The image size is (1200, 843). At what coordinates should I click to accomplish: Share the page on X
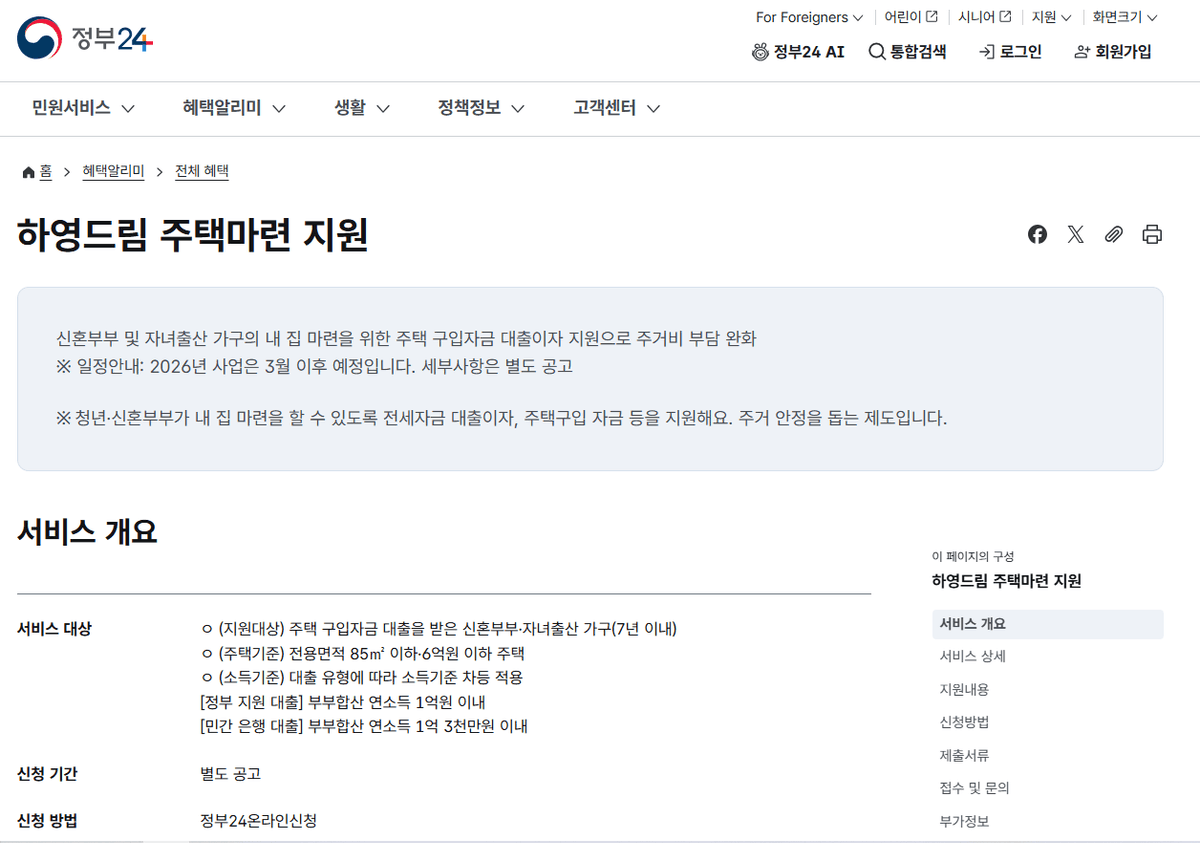click(1075, 234)
